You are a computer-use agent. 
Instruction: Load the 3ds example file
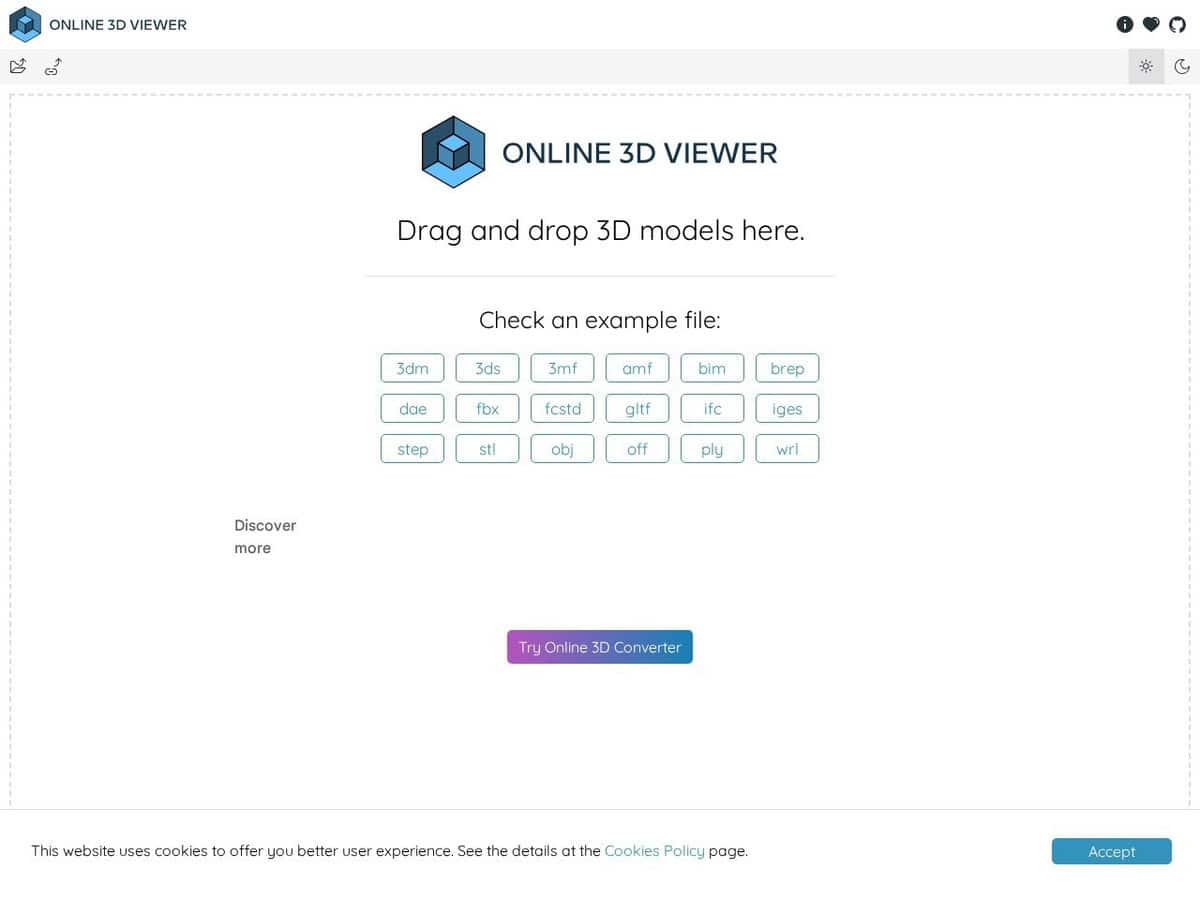(x=487, y=368)
